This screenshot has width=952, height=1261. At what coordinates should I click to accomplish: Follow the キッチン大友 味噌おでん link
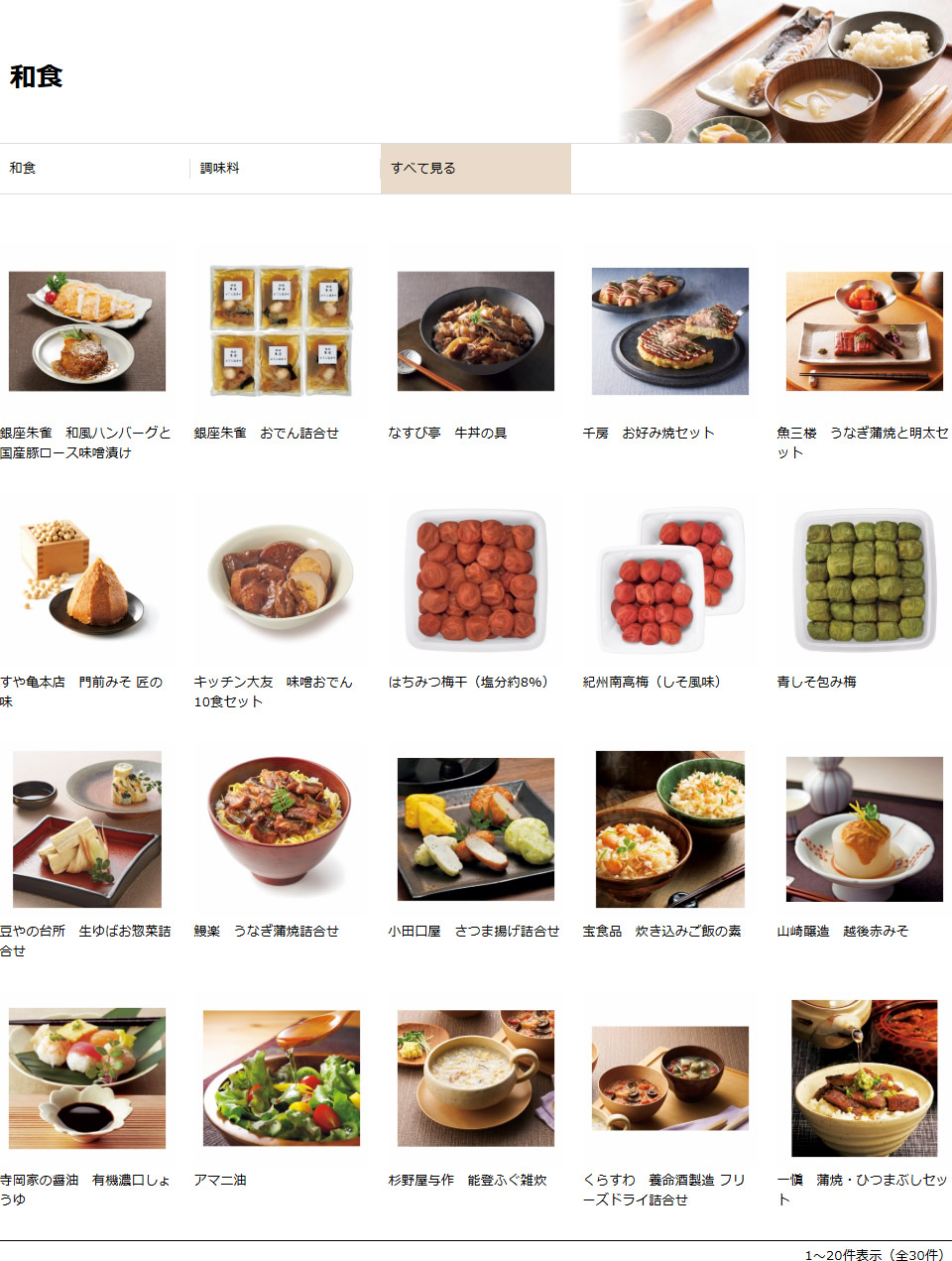click(273, 692)
